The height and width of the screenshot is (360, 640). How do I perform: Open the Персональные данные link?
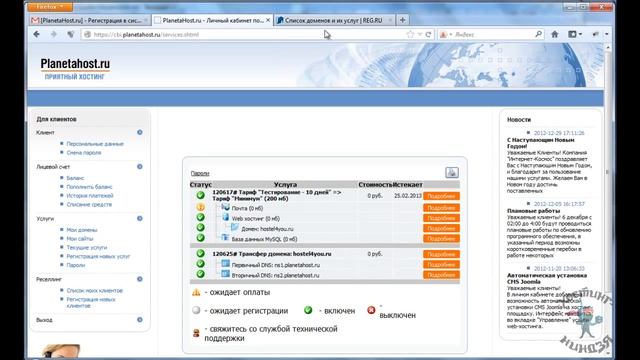[95, 144]
